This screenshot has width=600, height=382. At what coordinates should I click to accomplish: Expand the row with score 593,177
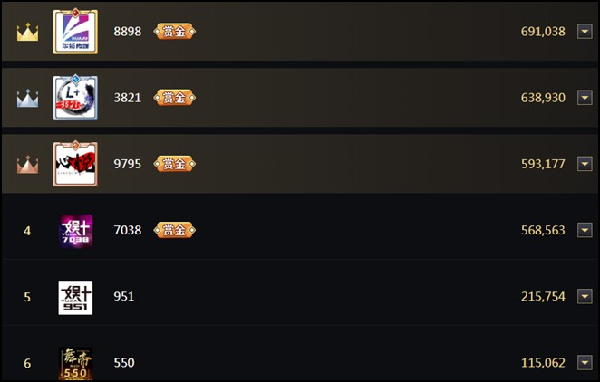tap(585, 164)
